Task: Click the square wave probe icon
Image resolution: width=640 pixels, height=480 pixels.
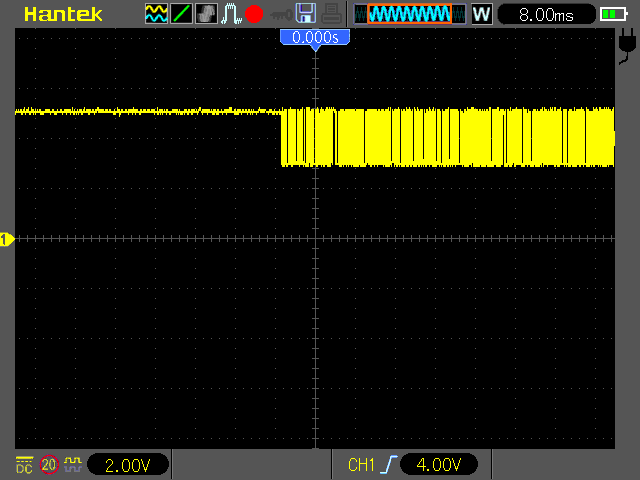Action: tap(73, 464)
